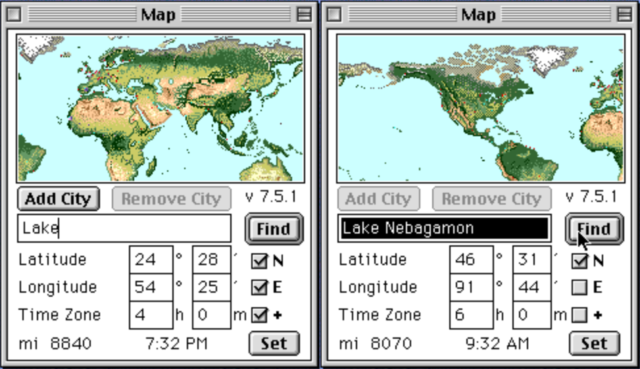
Task: Click the collapse box of right Map window
Action: point(624,14)
